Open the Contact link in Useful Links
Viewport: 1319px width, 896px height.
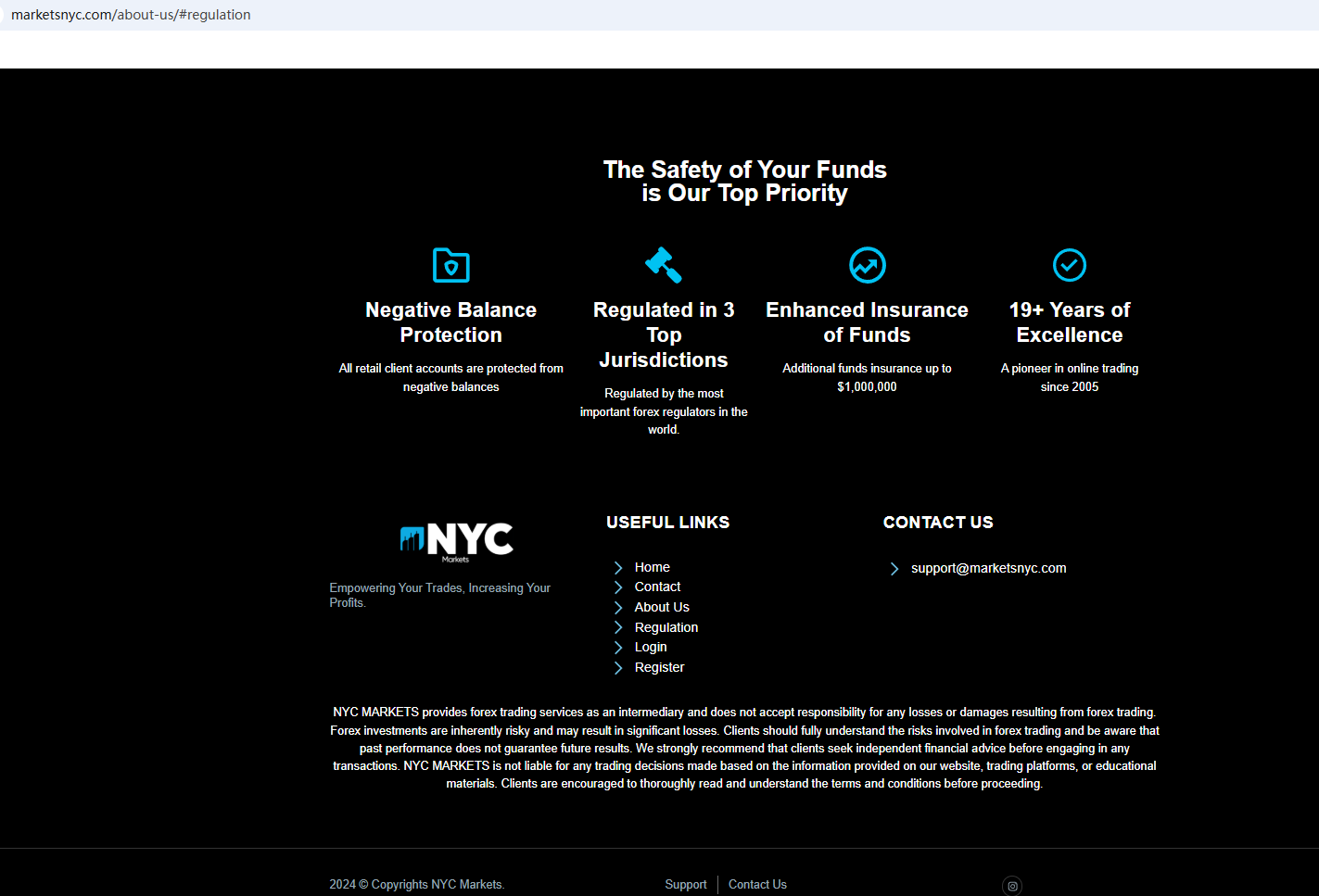click(x=658, y=587)
